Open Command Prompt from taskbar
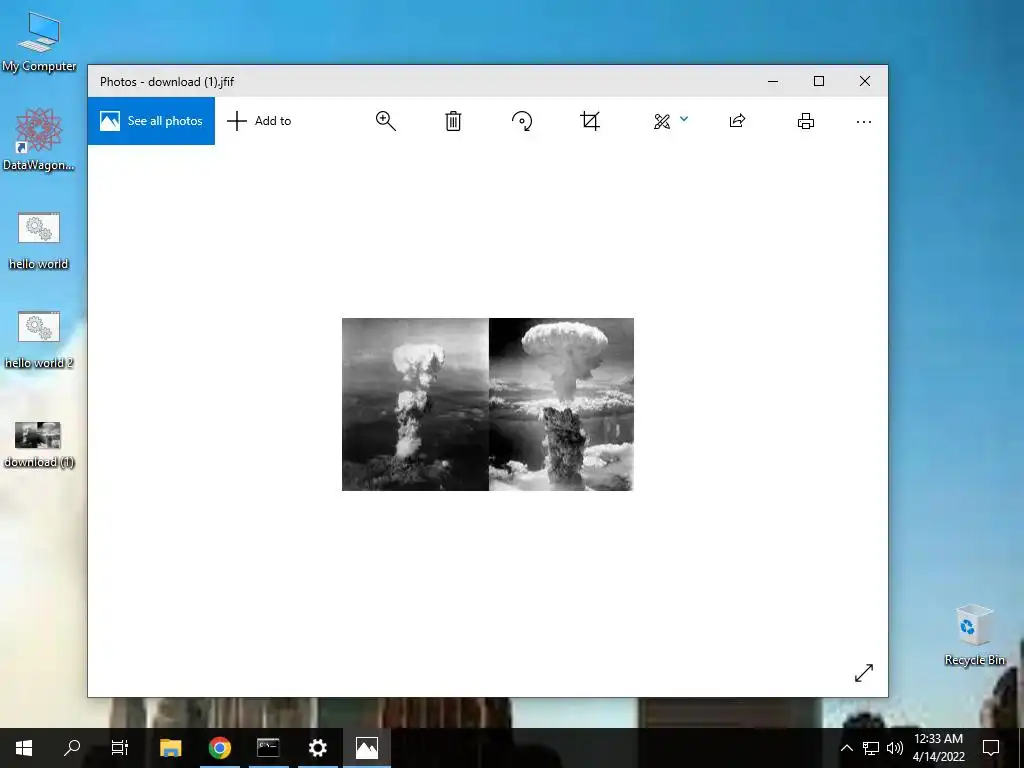Screen dimensions: 1024x768 [268, 748]
